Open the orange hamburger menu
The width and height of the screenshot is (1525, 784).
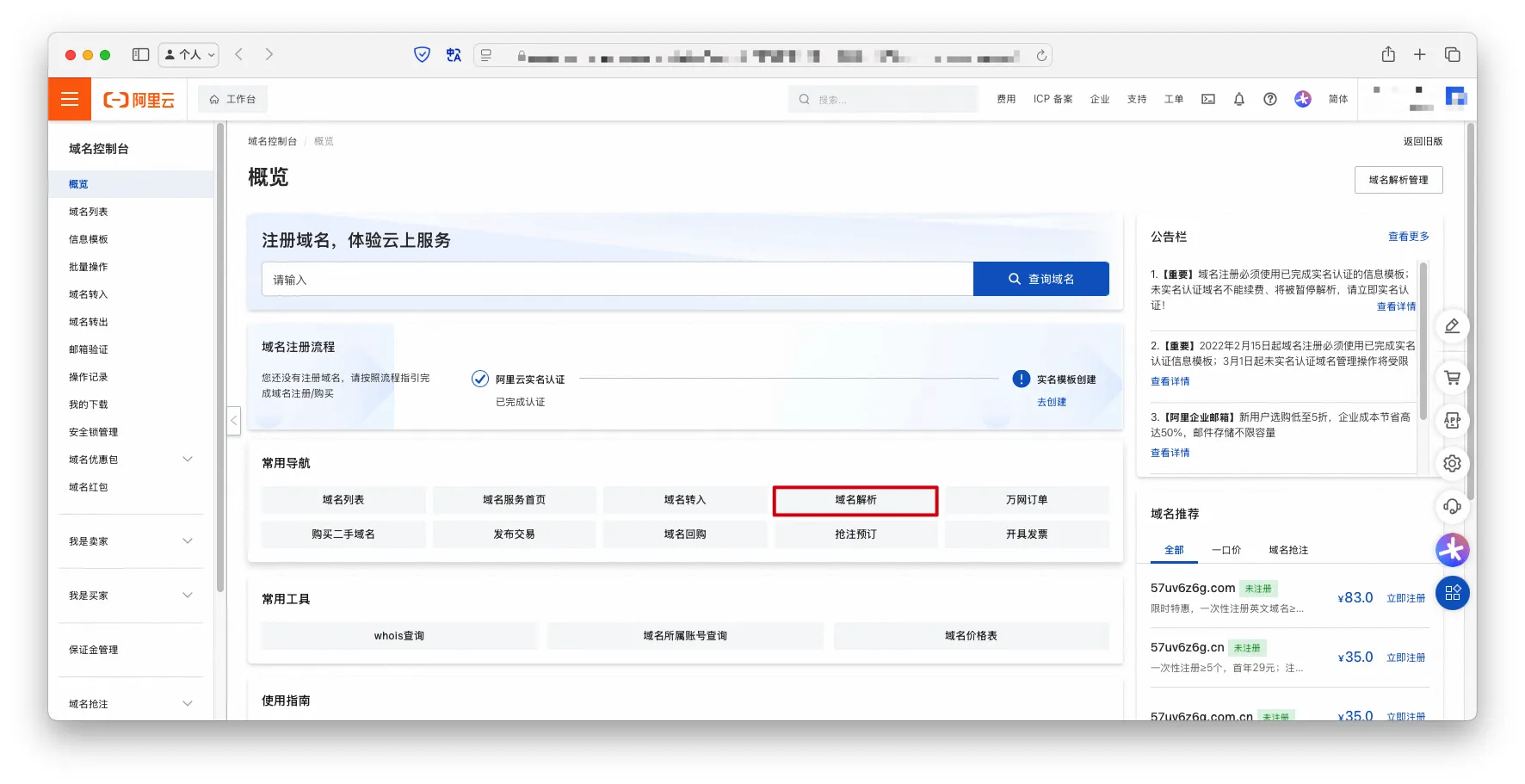click(70, 99)
